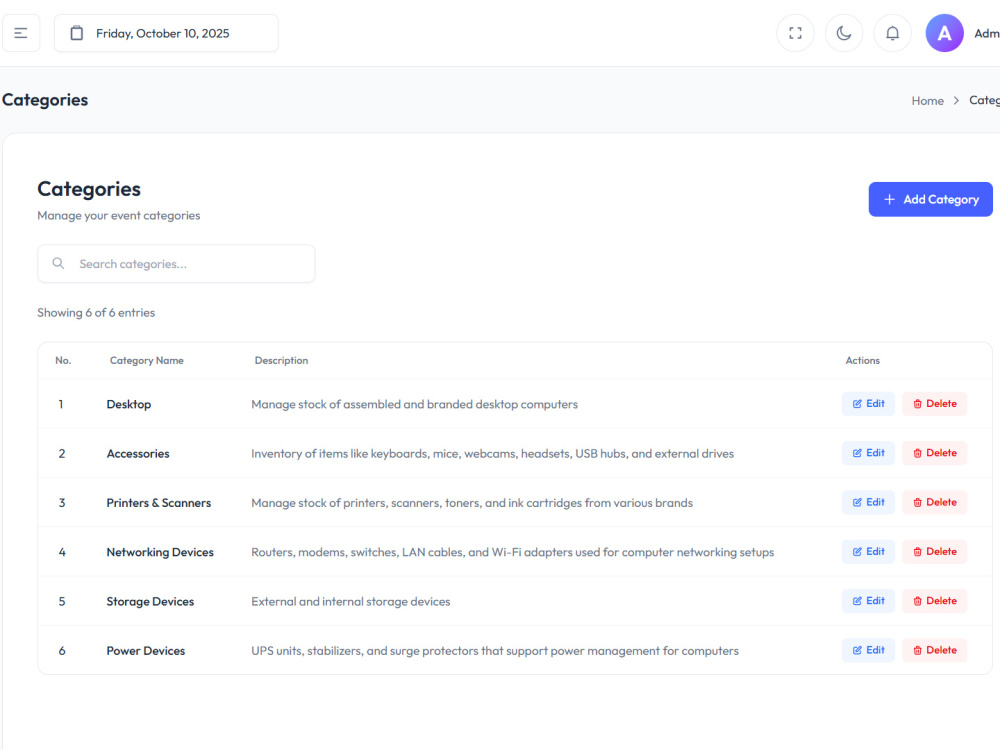Edit the Power Devices category
This screenshot has width=1000, height=750.
click(868, 650)
